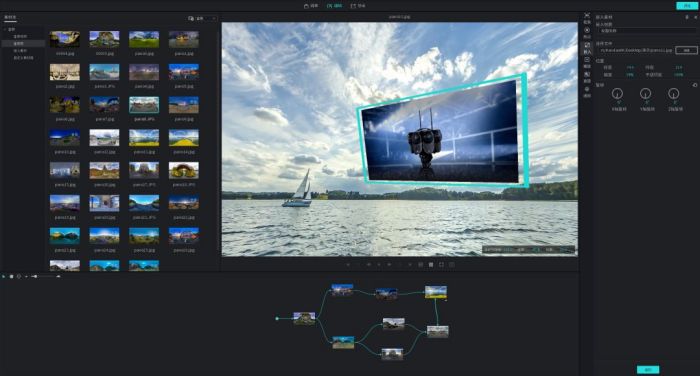Open the filter dropdown above the thumbnail grid
Viewport: 700px width, 376px height.
[x=206, y=18]
